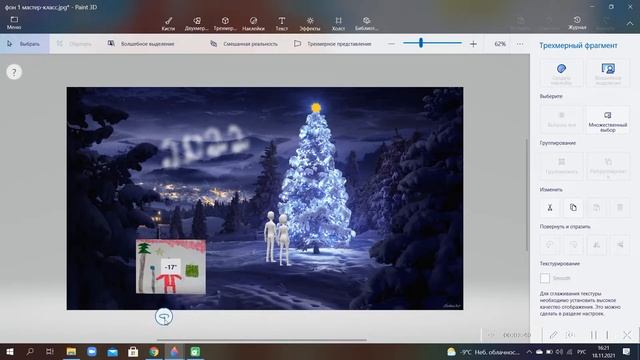
Task: Expand hidden system tray icons
Action: (529, 352)
